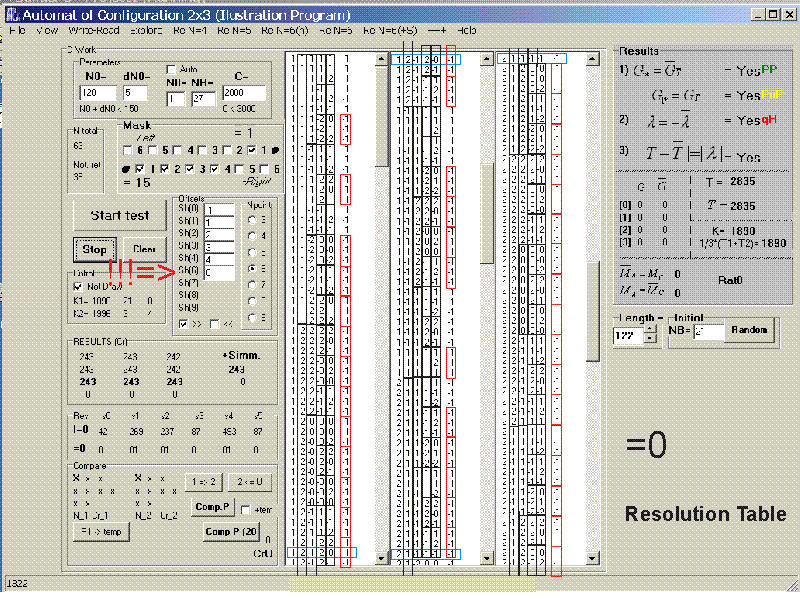The image size is (800, 599).
Task: Uncheck the Right mask checkbox 4
Action: 214,169
